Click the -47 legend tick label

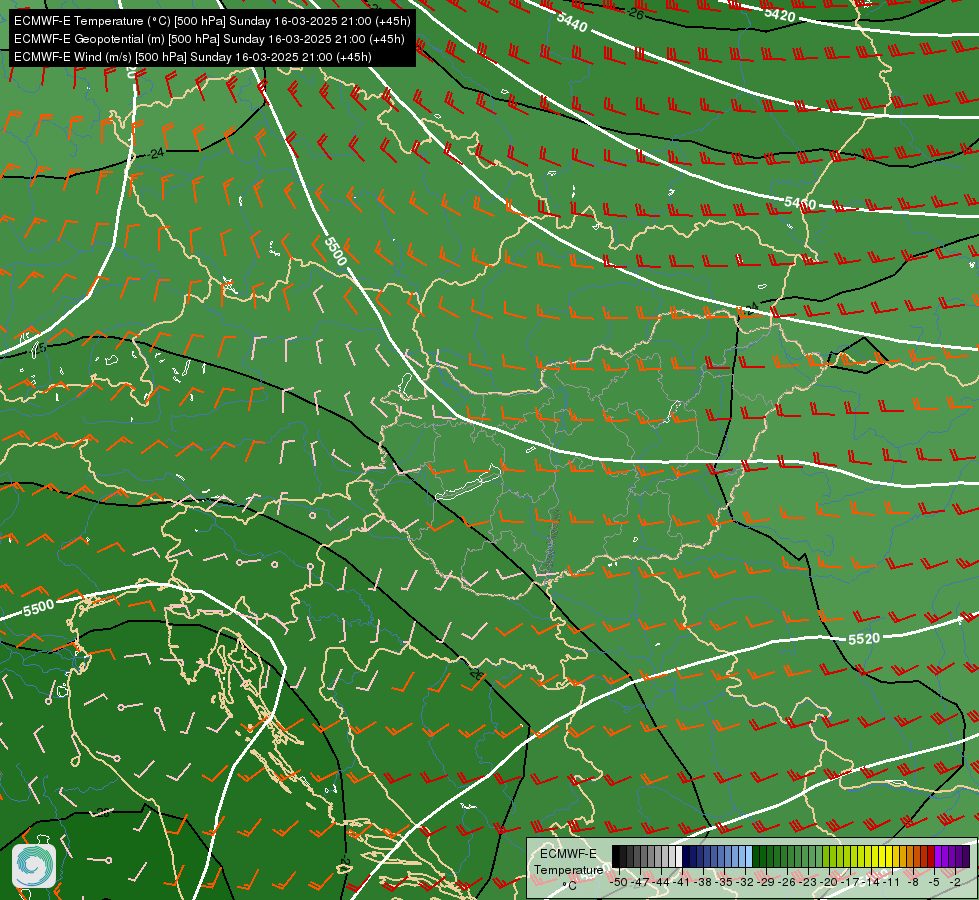point(639,882)
